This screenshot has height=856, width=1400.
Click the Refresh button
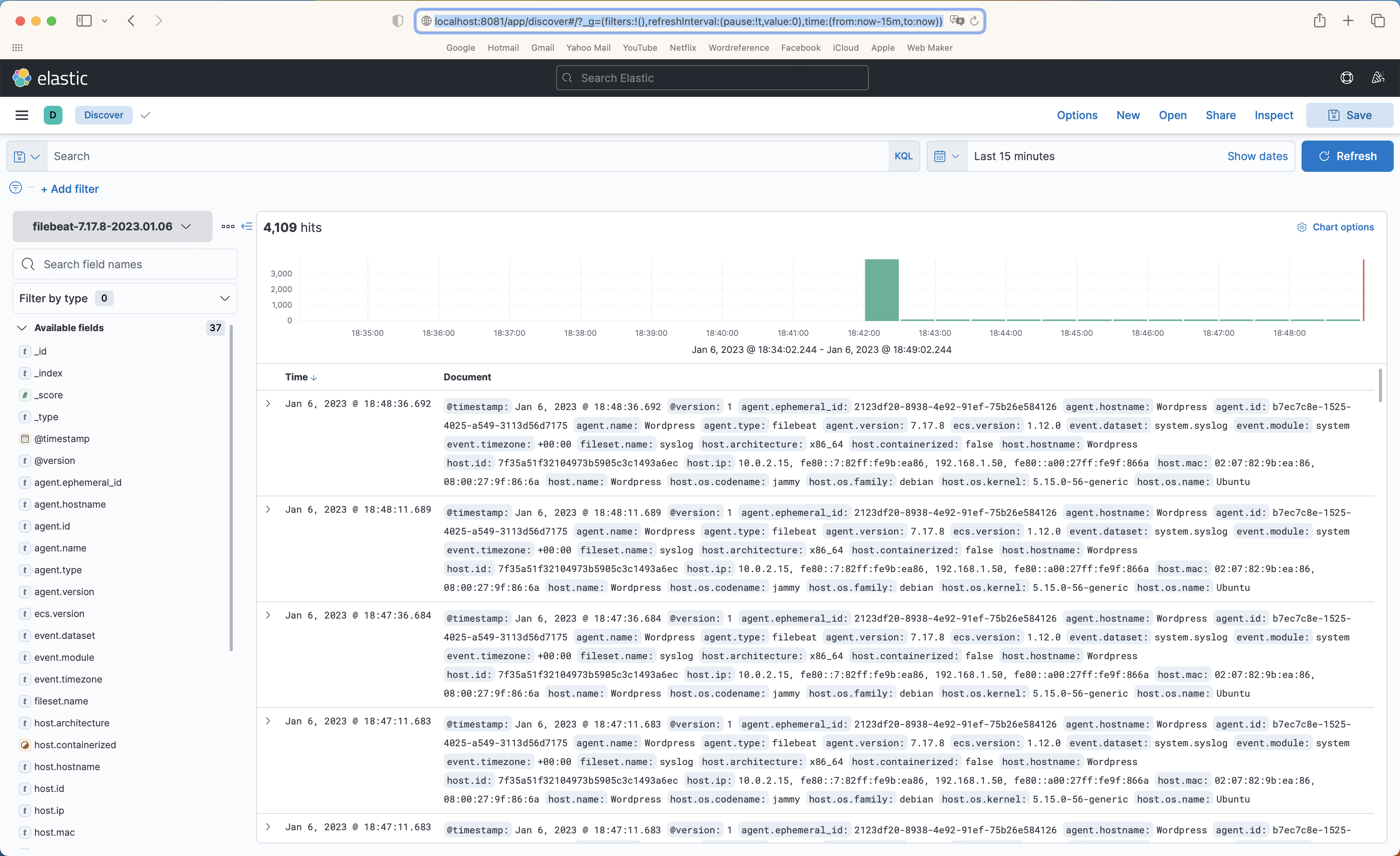1347,156
